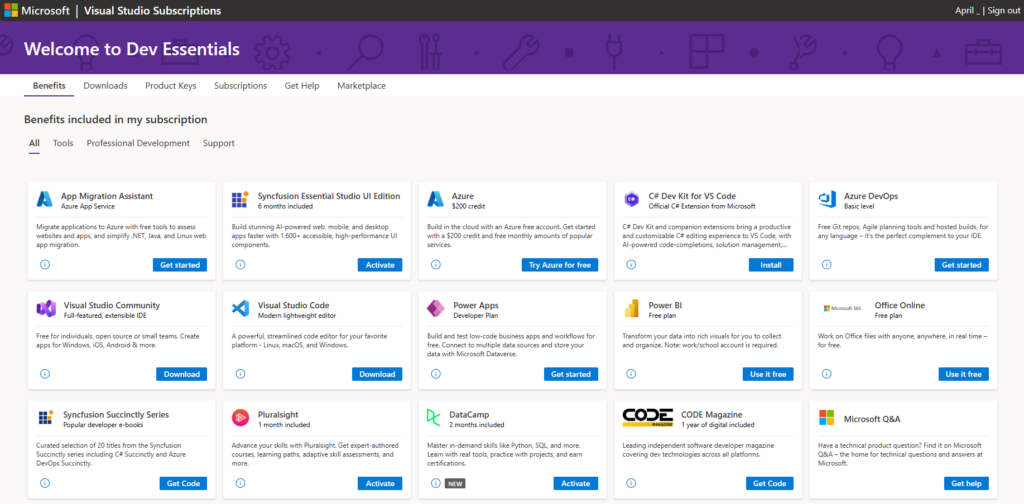Click the Microsoft 365 Office Online logo
The width and height of the screenshot is (1024, 504).
point(843,308)
